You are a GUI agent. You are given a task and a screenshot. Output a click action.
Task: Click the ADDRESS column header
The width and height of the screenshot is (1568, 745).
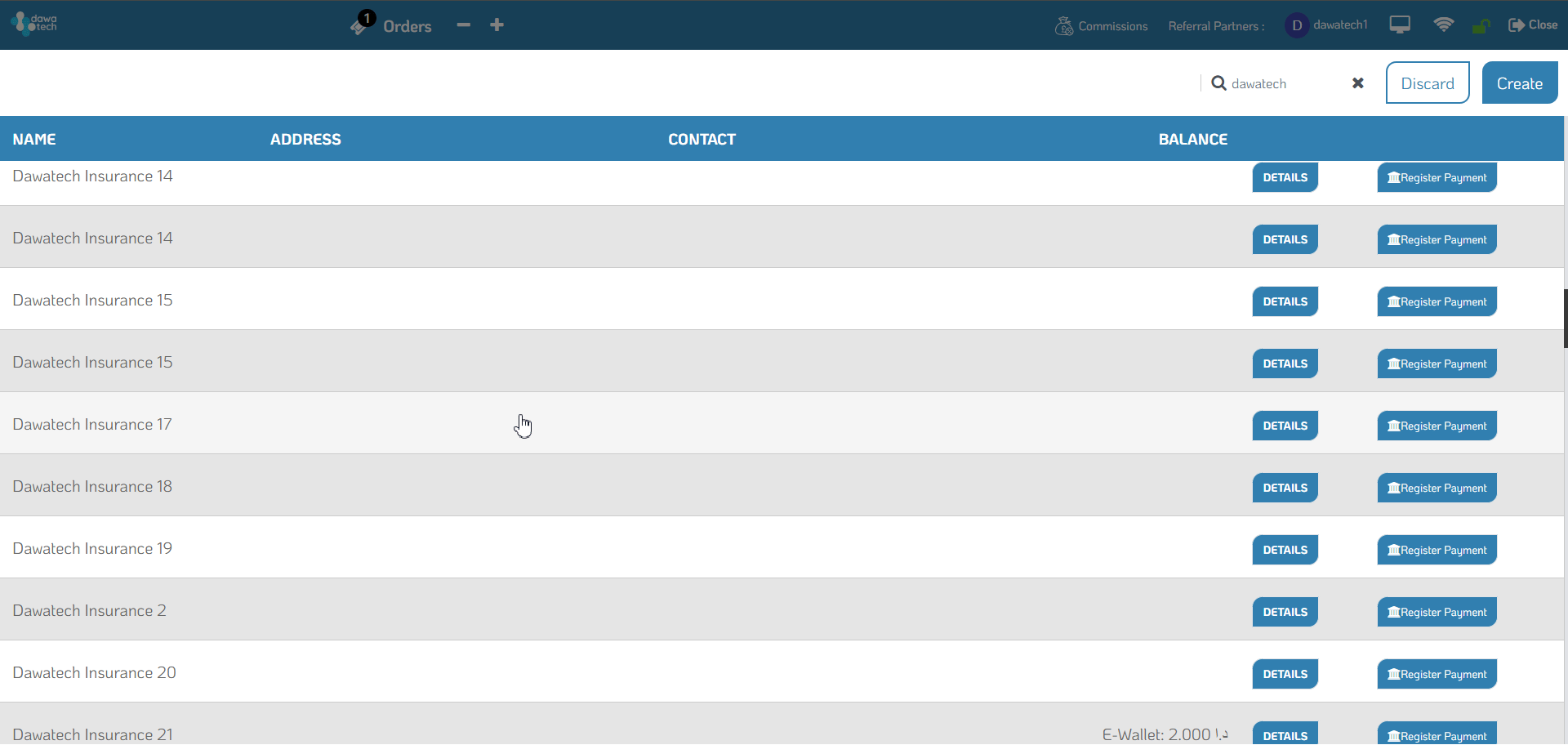[x=305, y=139]
